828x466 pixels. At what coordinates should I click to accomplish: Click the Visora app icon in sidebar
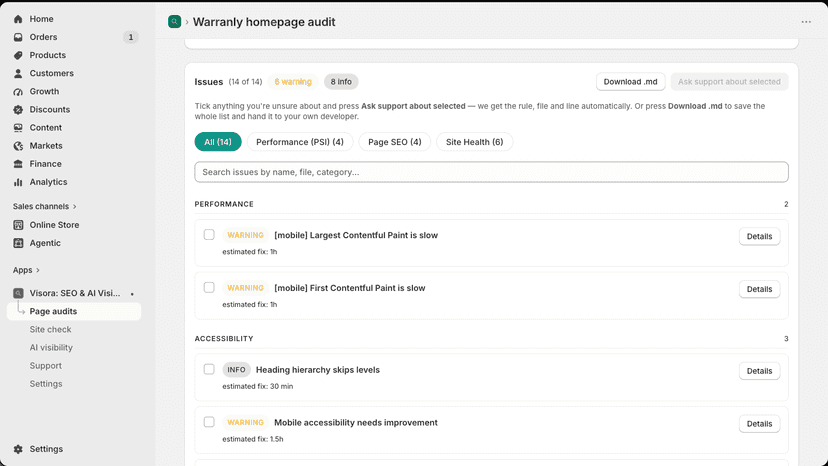[18, 293]
